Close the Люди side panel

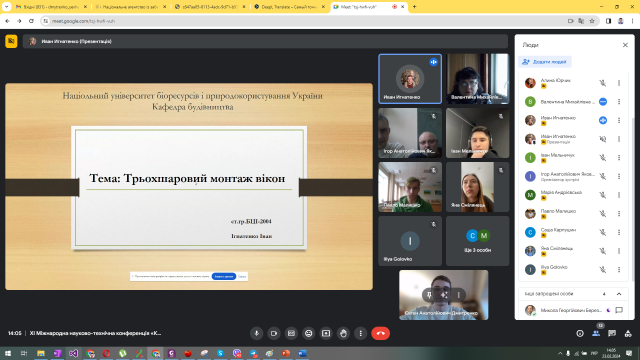(625, 45)
